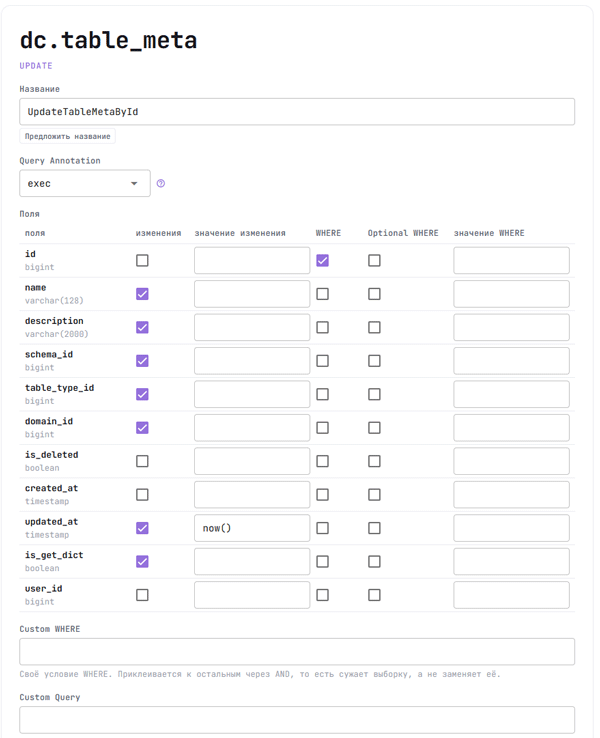Uncheck the WHERE checkbox for id
This screenshot has width=600, height=738.
pyautogui.click(x=322, y=260)
